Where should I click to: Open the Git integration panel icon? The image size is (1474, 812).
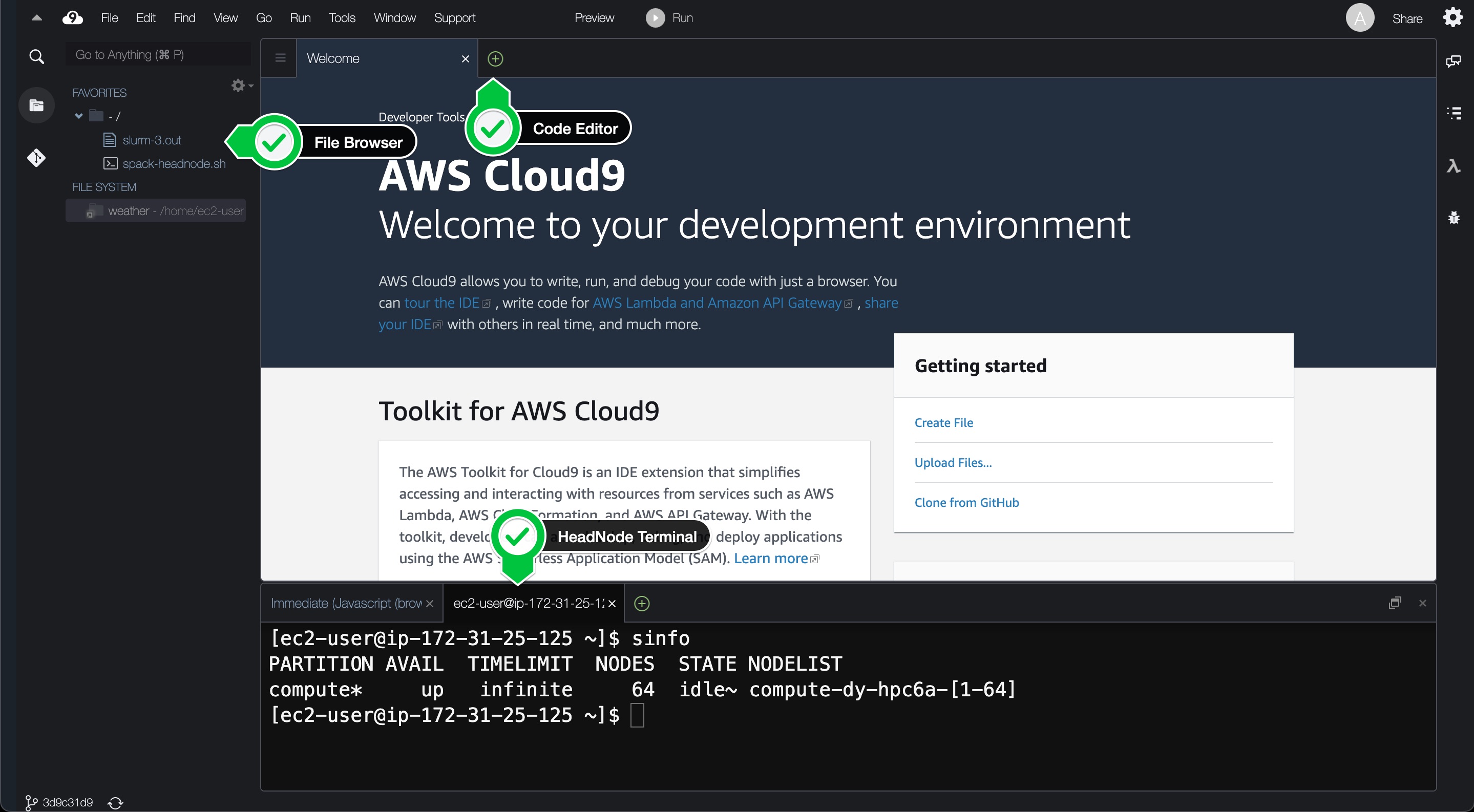pyautogui.click(x=35, y=156)
